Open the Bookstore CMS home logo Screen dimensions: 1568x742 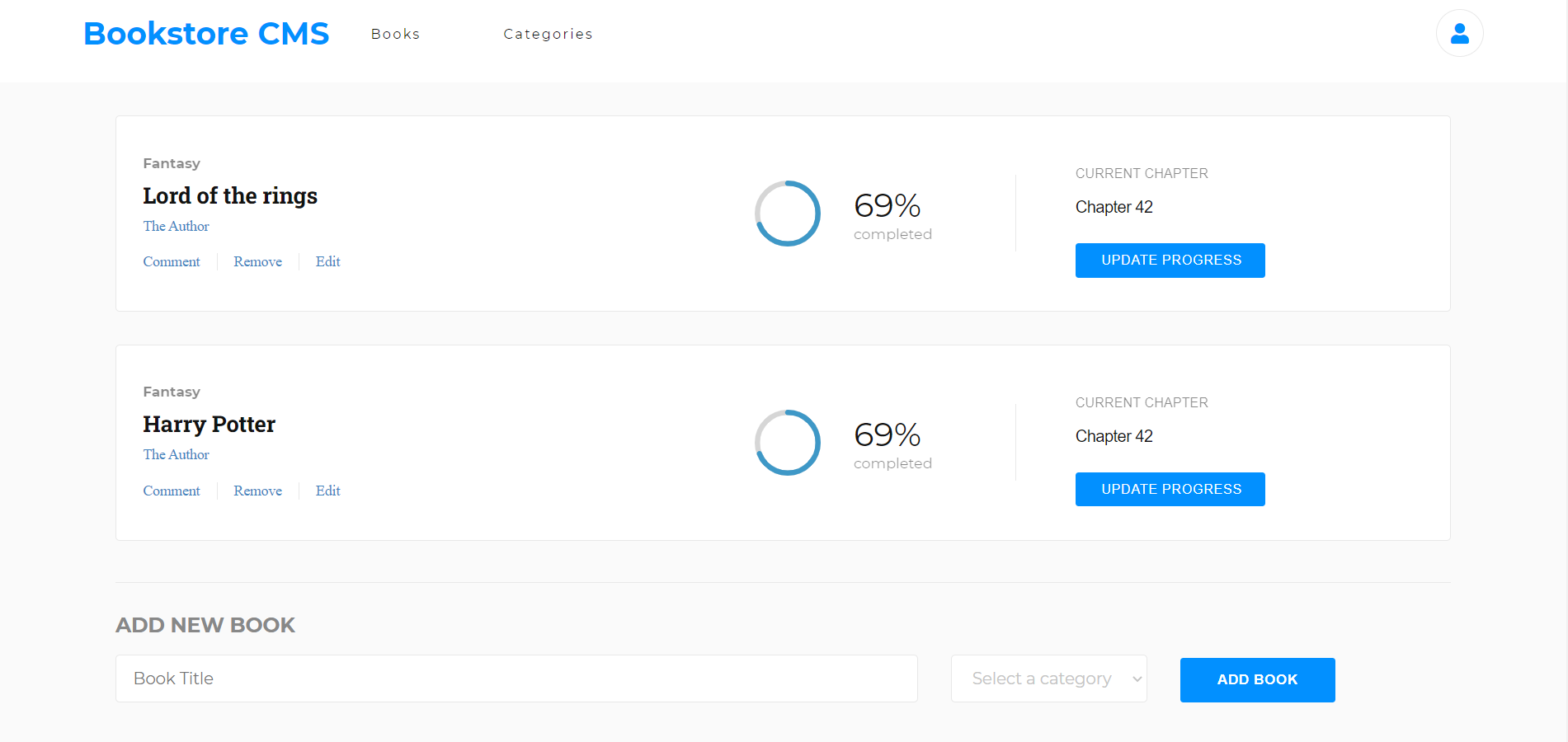point(205,33)
